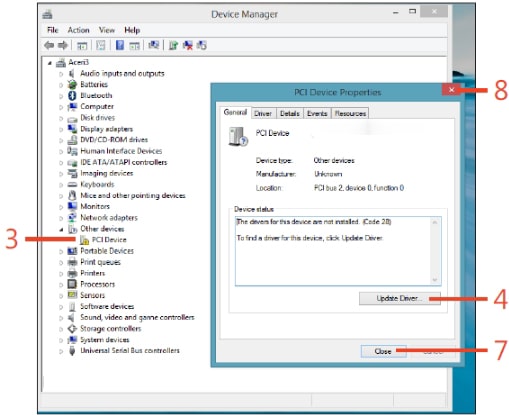The height and width of the screenshot is (415, 509).
Task: Click the Update driver software toolbar icon
Action: tap(173, 45)
